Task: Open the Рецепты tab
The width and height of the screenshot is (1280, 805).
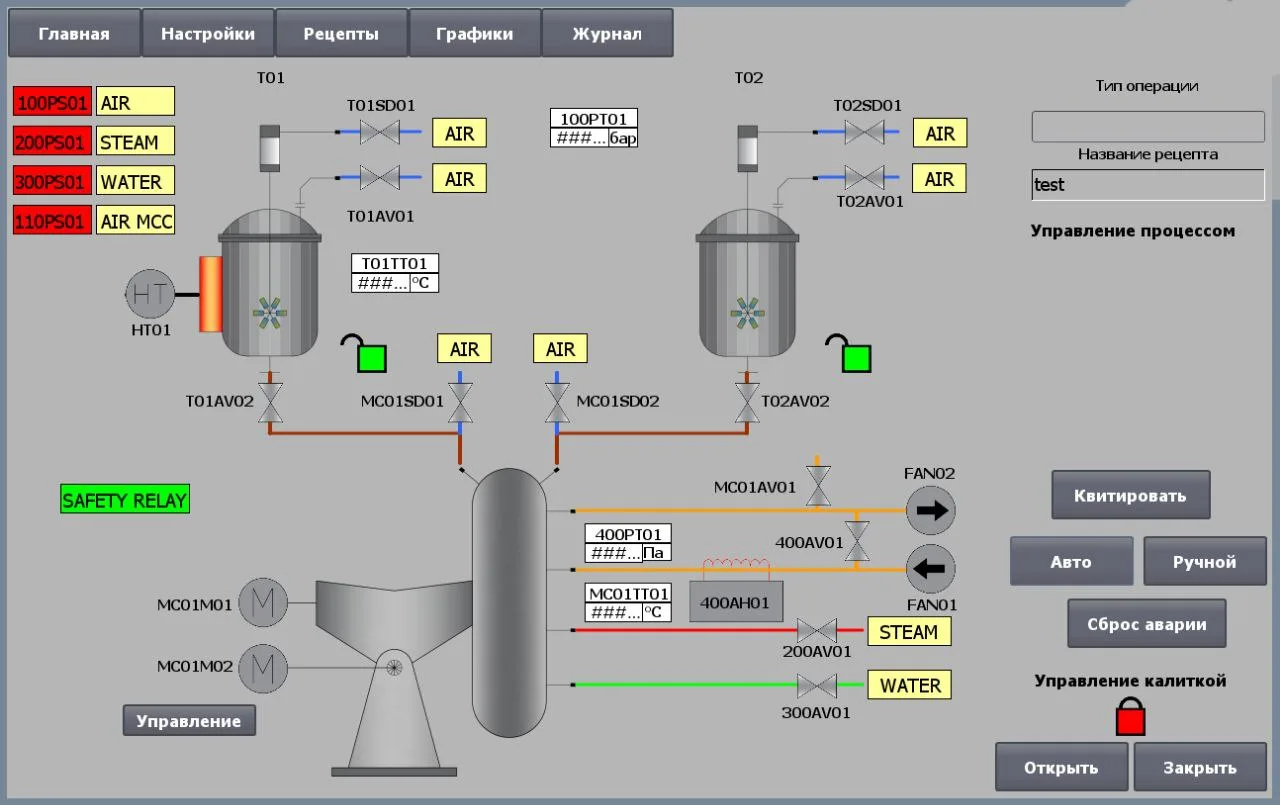Action: (x=341, y=34)
